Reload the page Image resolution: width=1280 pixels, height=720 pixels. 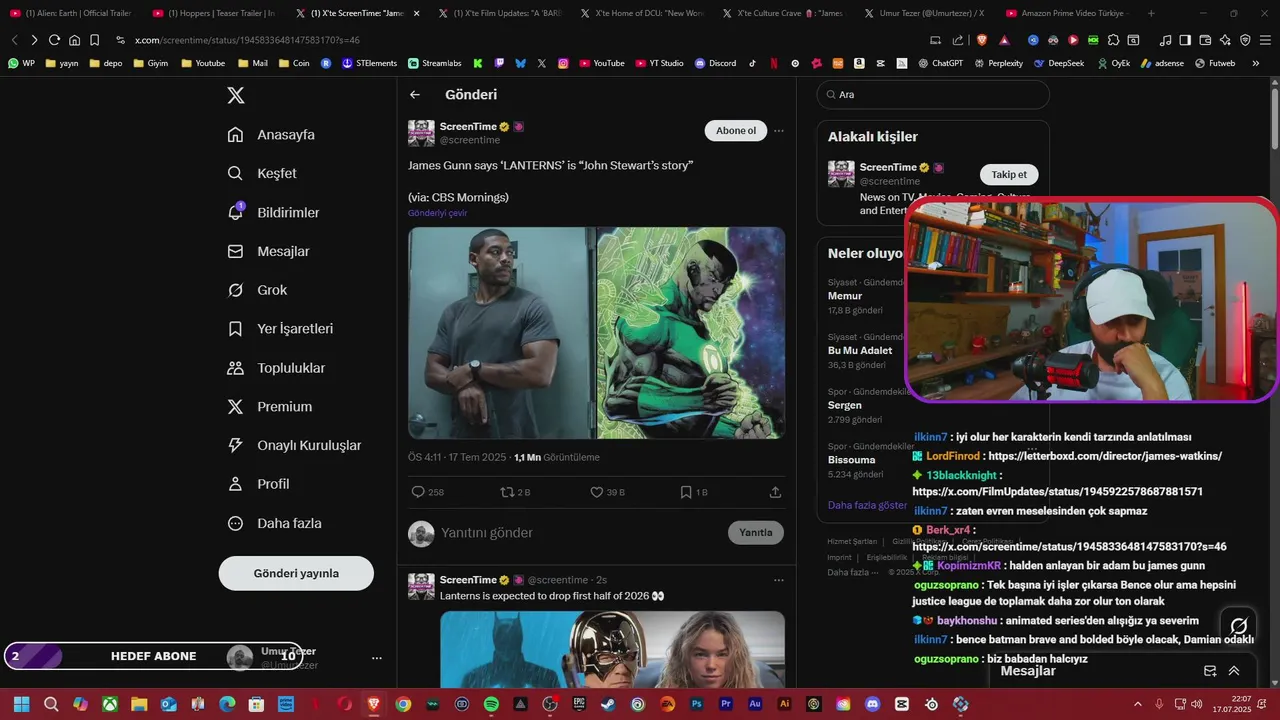(54, 40)
